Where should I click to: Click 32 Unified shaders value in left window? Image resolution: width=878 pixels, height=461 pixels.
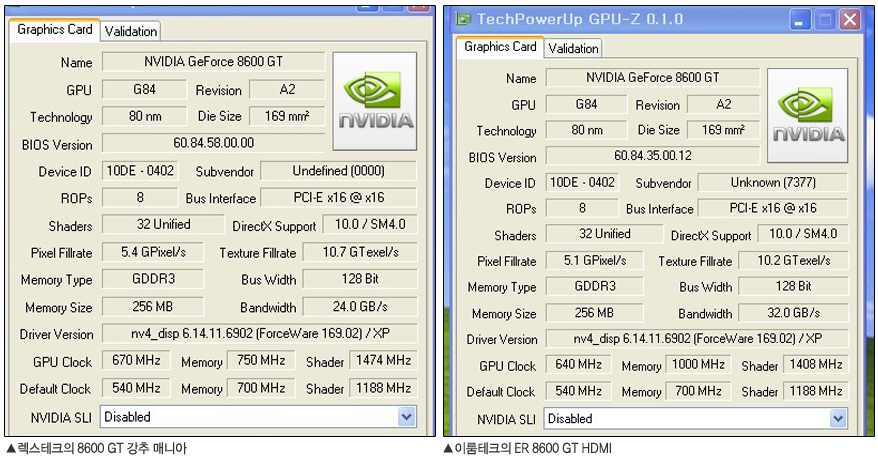pyautogui.click(x=163, y=225)
